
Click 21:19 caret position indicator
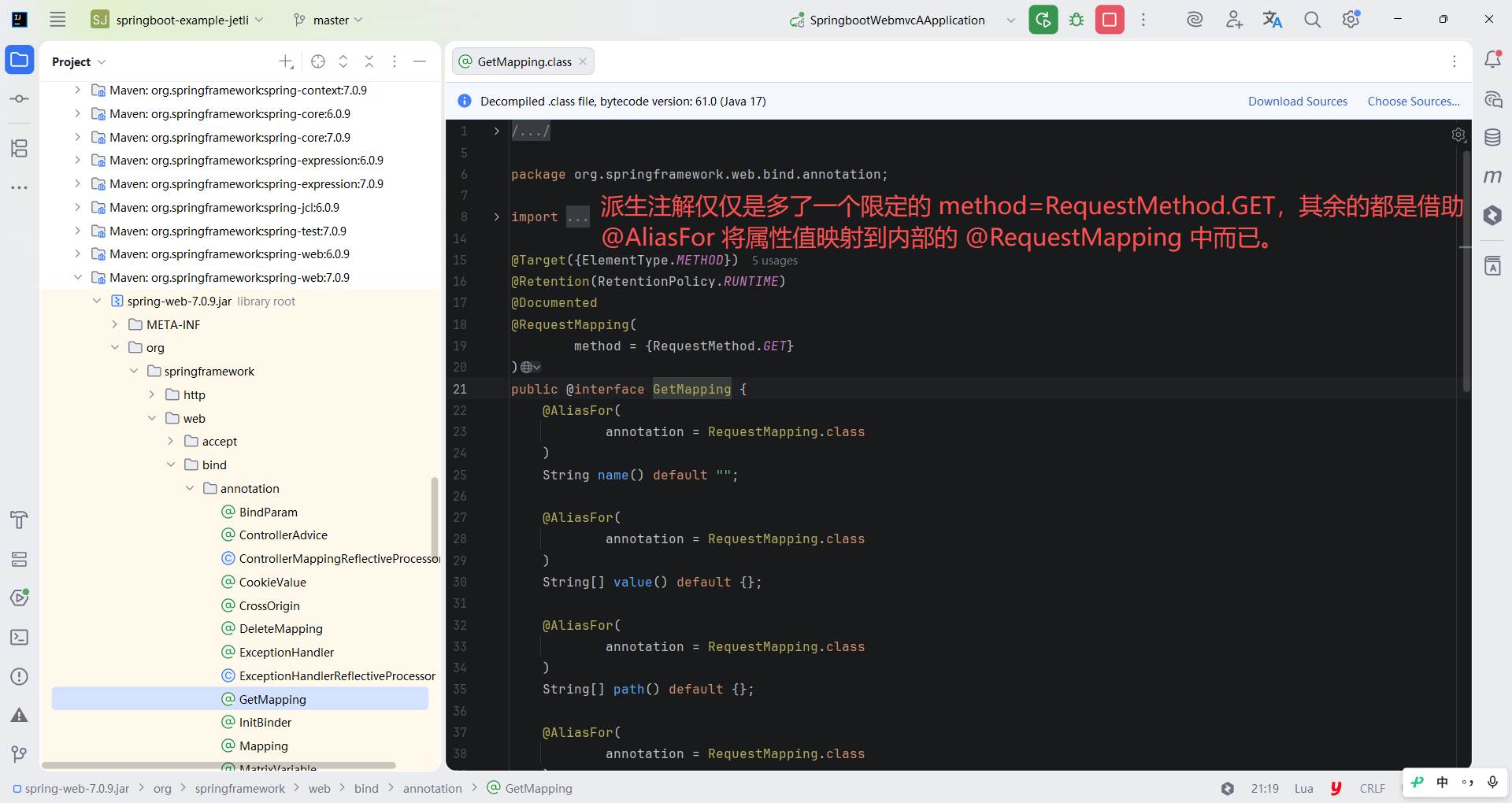point(1265,788)
